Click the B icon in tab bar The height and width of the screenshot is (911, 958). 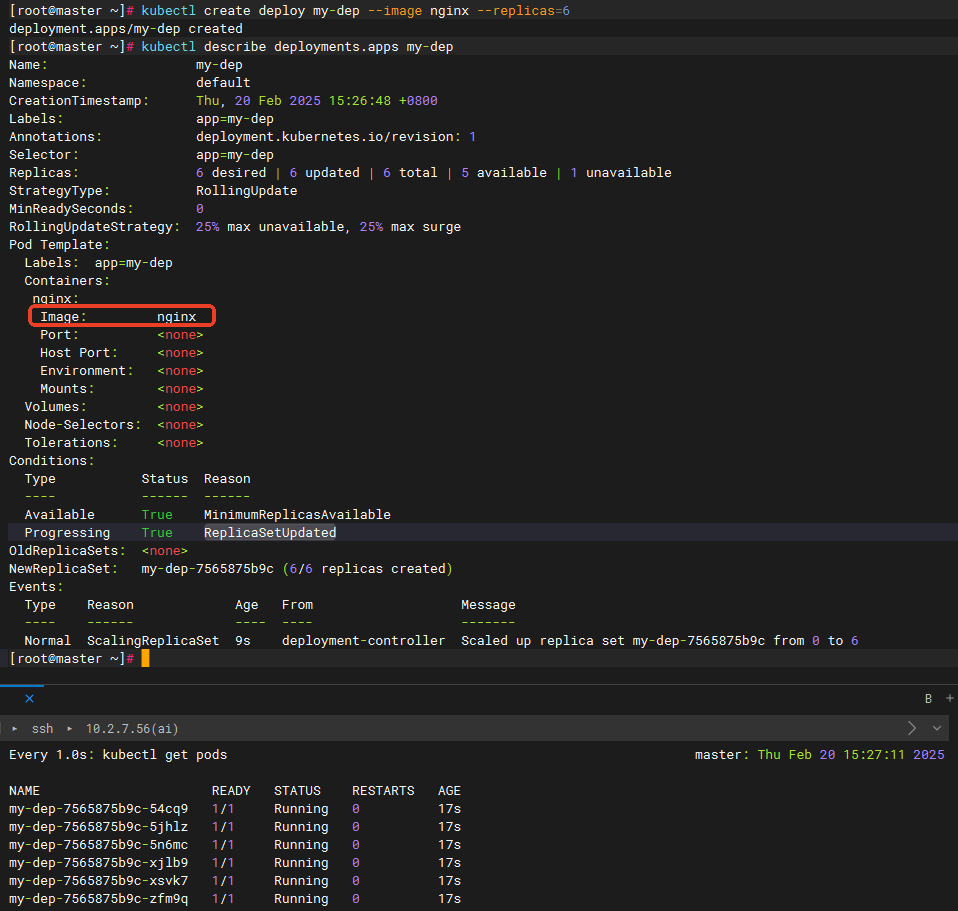[x=928, y=698]
